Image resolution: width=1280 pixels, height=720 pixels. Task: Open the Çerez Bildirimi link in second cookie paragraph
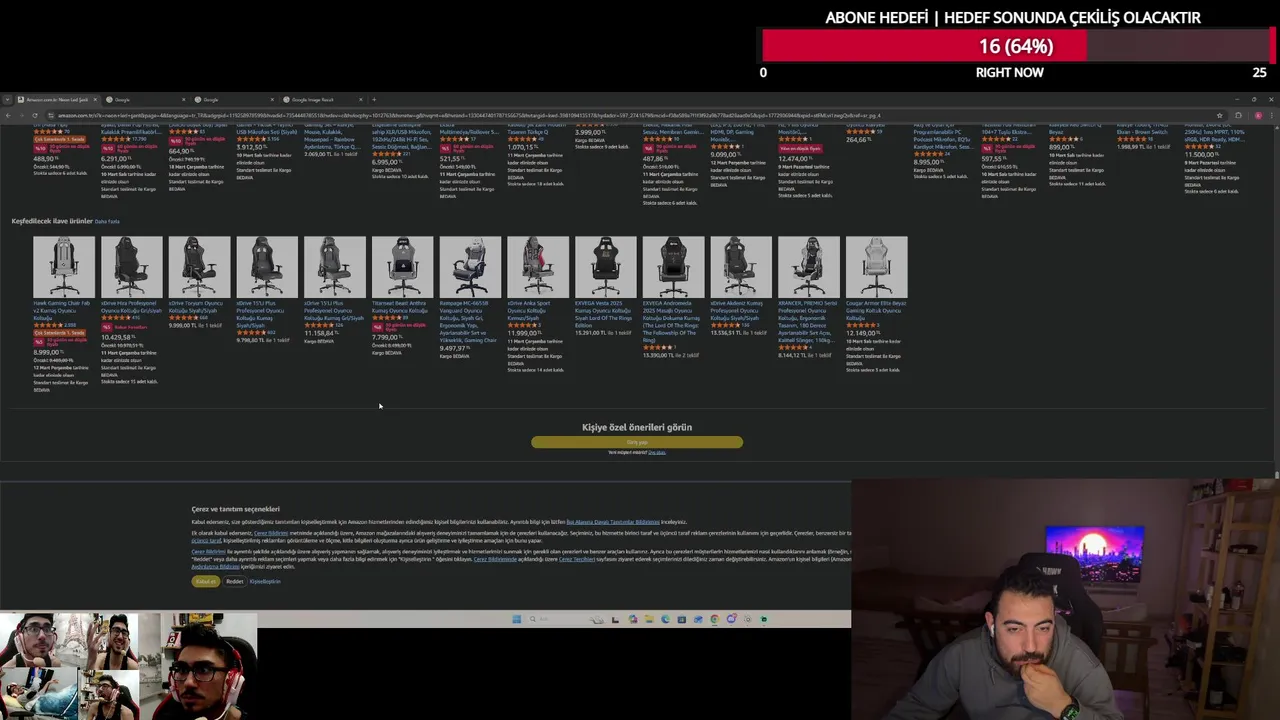coord(271,533)
